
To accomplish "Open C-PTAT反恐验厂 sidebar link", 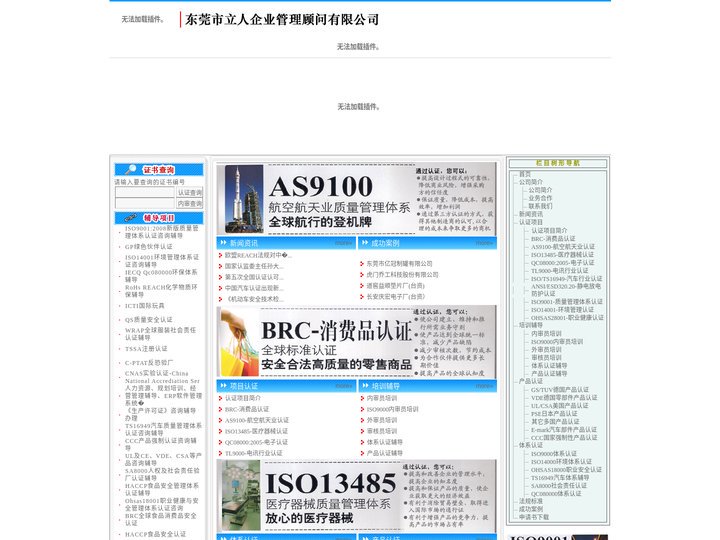I will [149, 363].
